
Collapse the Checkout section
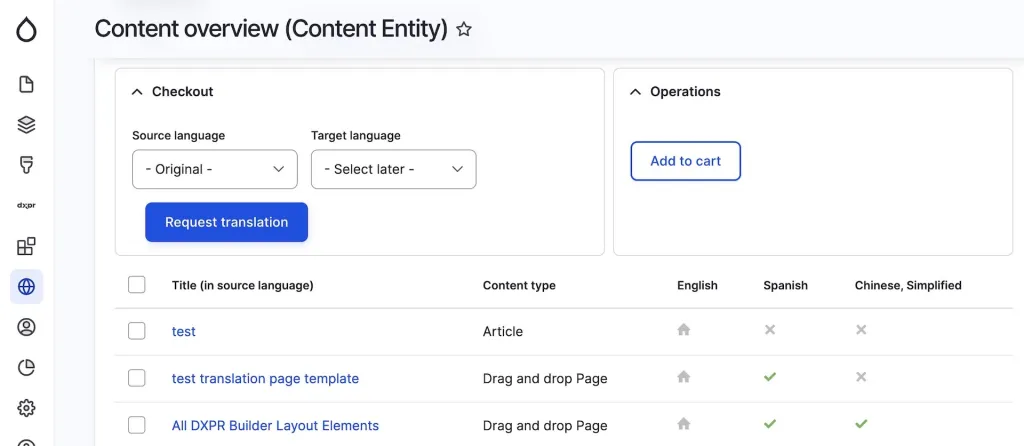pyautogui.click(x=172, y=91)
